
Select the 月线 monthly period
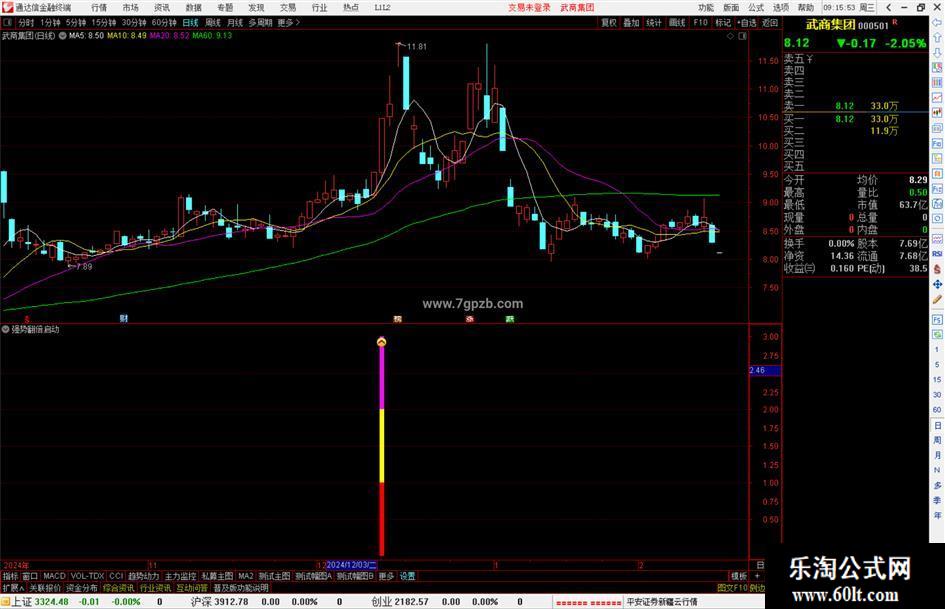235,22
